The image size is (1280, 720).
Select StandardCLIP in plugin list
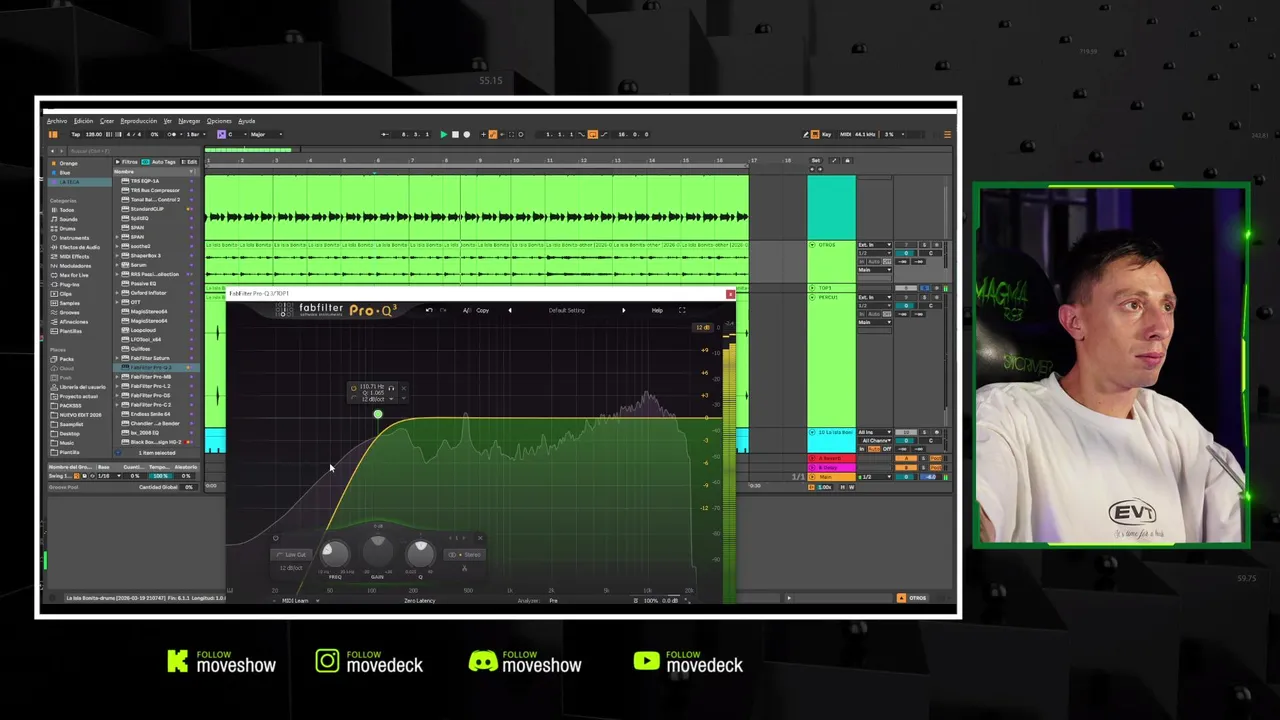pyautogui.click(x=147, y=209)
